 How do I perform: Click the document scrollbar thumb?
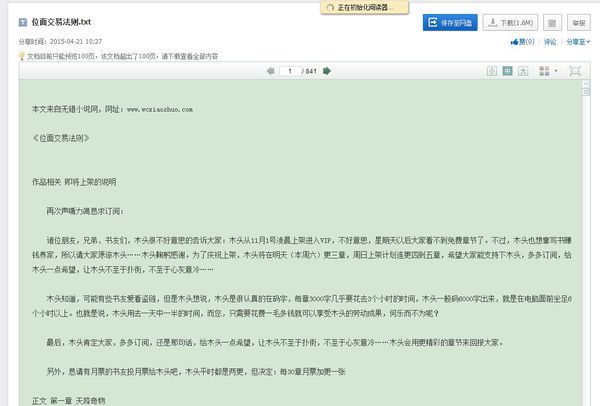(x=586, y=92)
